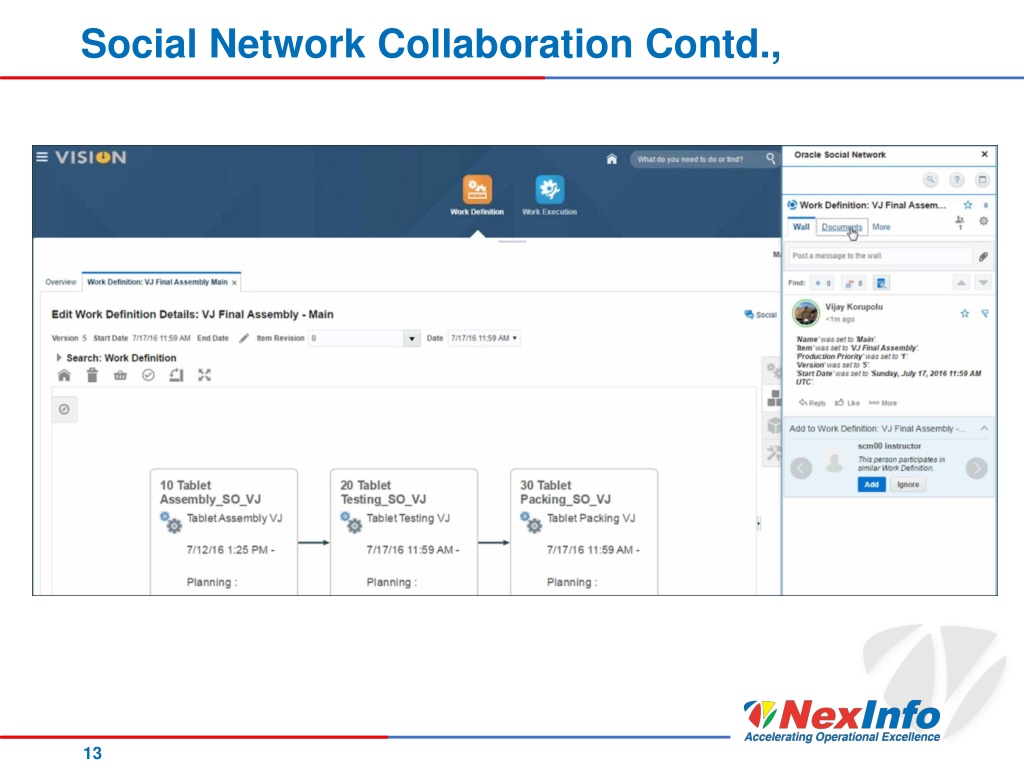1024x768 pixels.
Task: Open the More tab next to Documents
Action: coord(881,227)
